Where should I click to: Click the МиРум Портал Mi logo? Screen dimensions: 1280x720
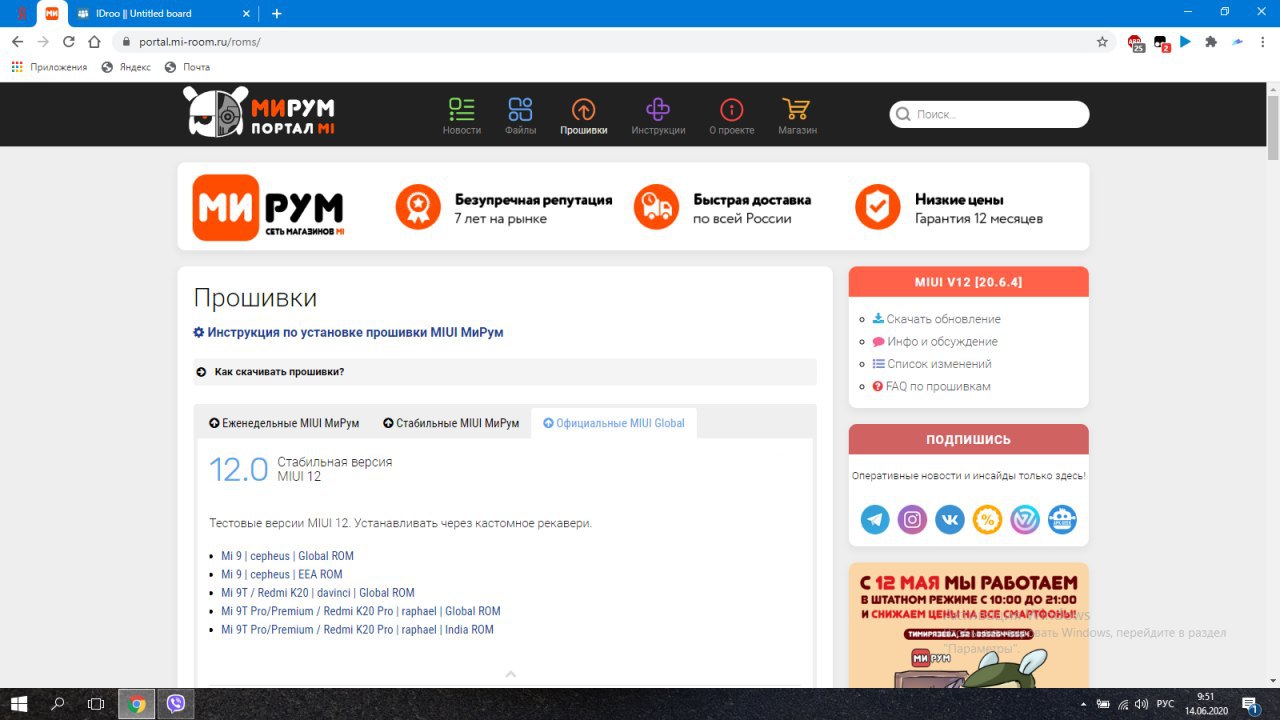click(x=259, y=111)
